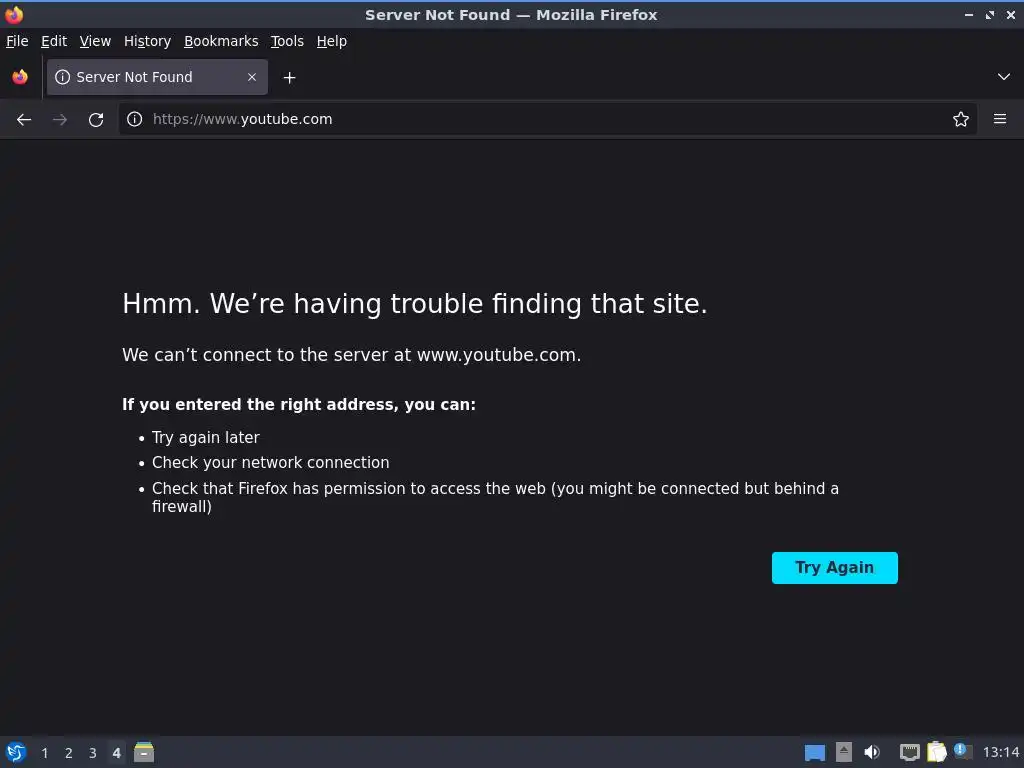Switch to workspace 4

pyautogui.click(x=116, y=753)
